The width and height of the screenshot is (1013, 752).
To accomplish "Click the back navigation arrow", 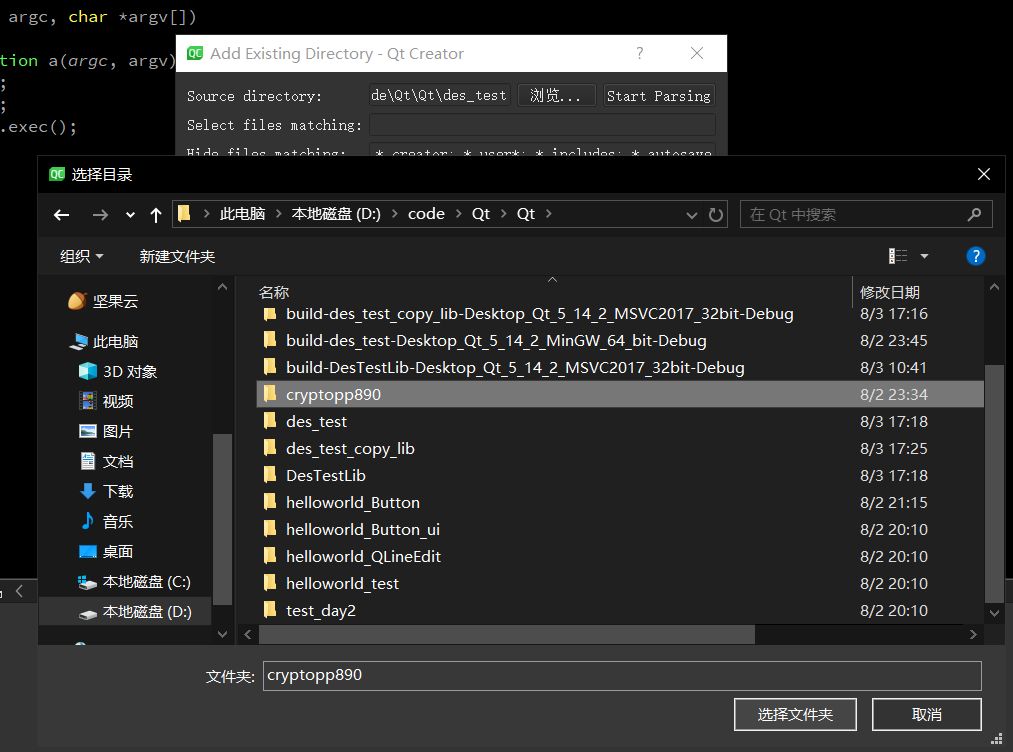I will [x=62, y=214].
